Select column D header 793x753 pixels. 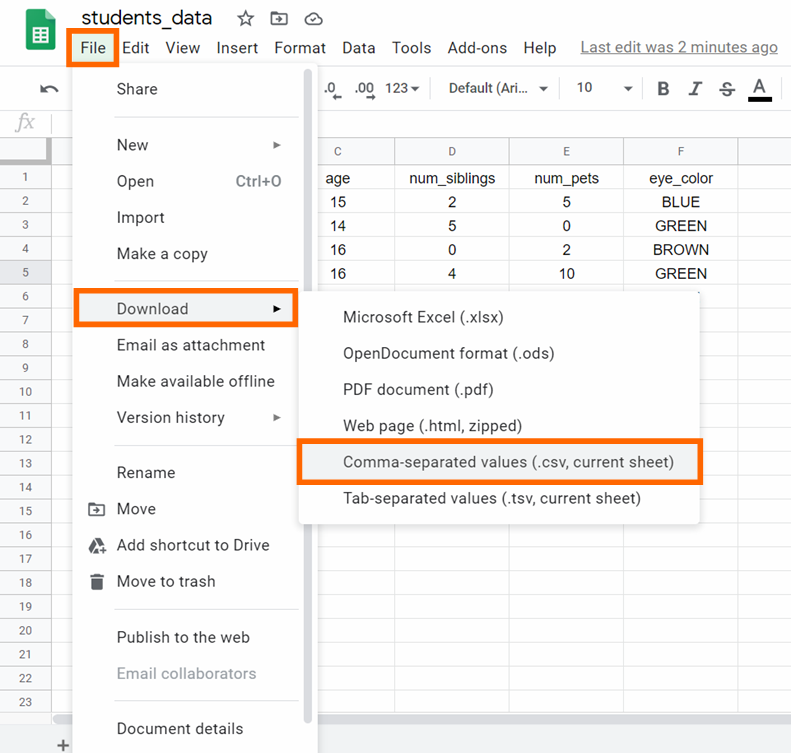click(452, 151)
